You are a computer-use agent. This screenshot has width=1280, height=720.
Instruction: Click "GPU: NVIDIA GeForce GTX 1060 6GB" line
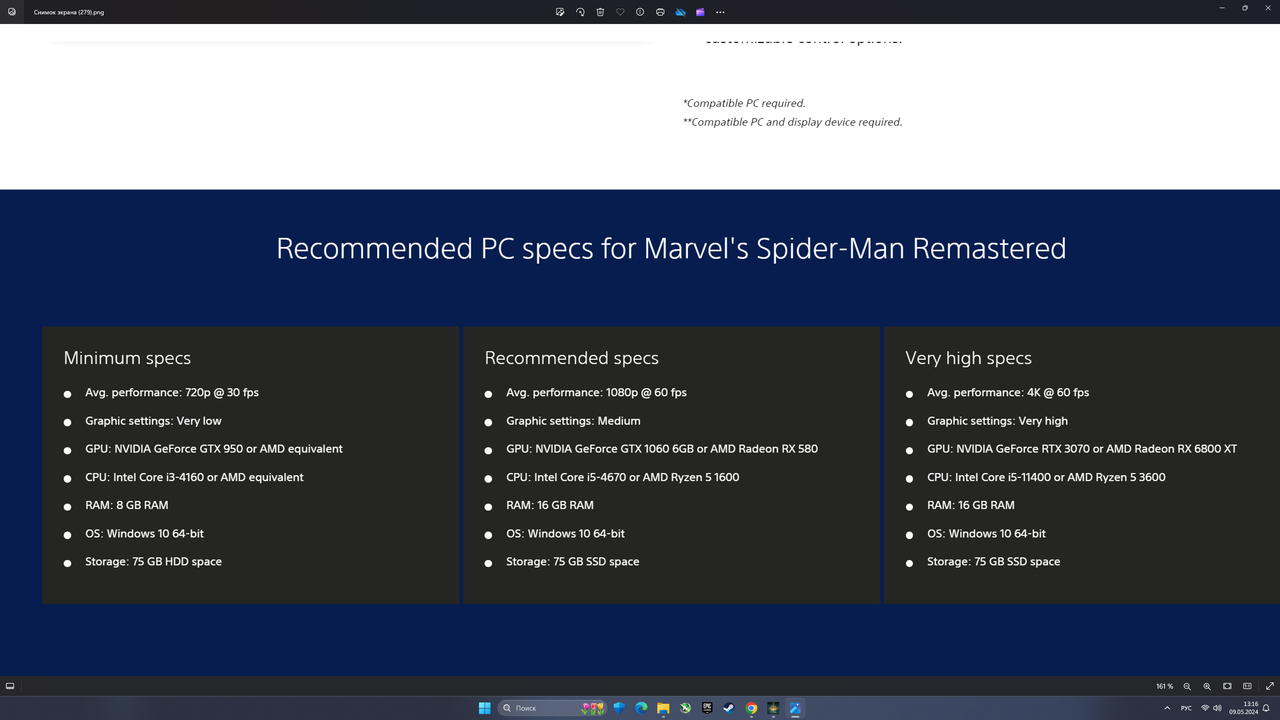[662, 449]
